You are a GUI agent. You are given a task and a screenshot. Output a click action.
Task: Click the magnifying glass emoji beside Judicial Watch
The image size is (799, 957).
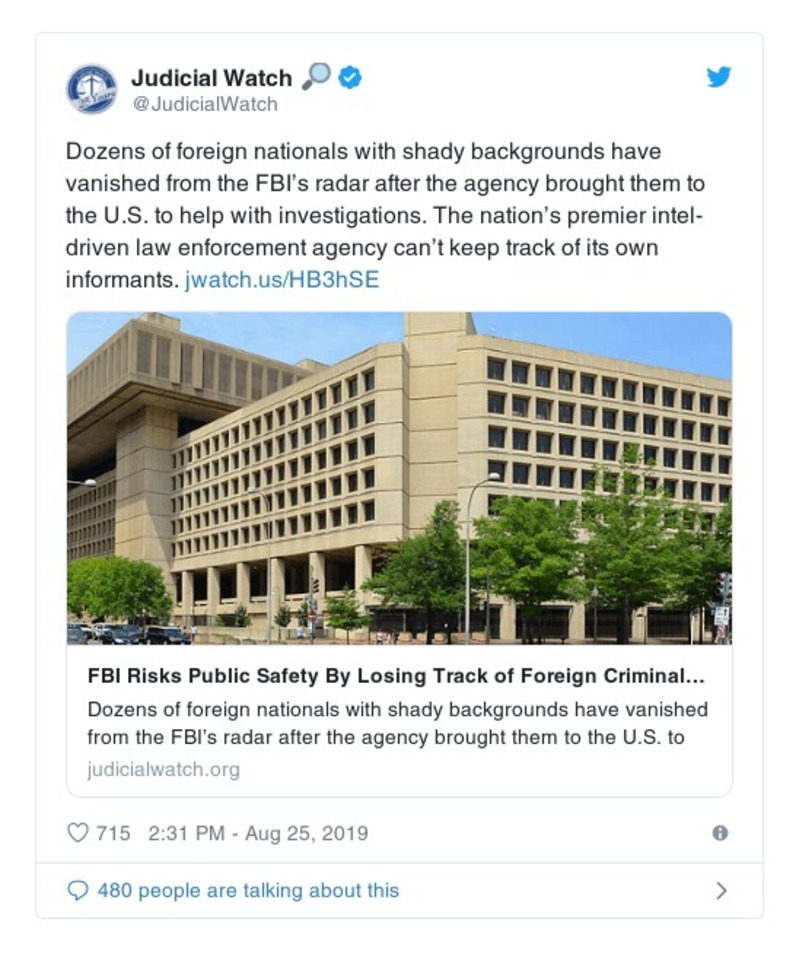[316, 77]
